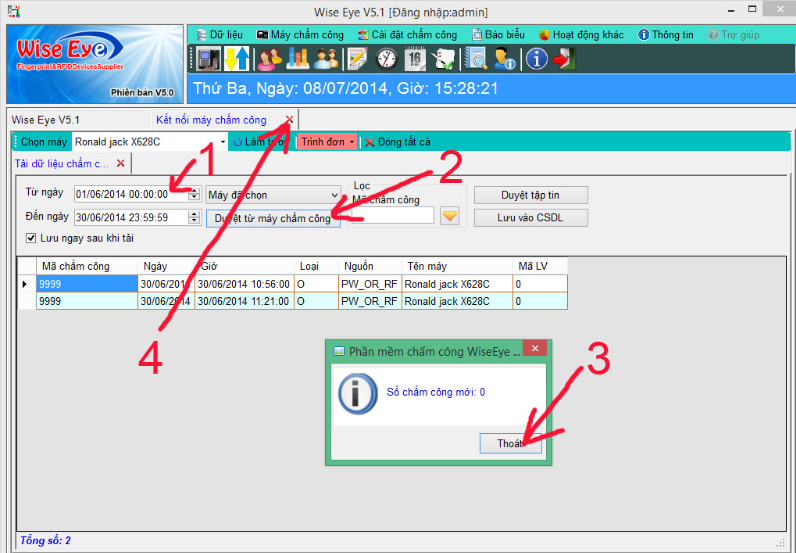Click the 'Đến ngày' date spinner

(x=194, y=217)
